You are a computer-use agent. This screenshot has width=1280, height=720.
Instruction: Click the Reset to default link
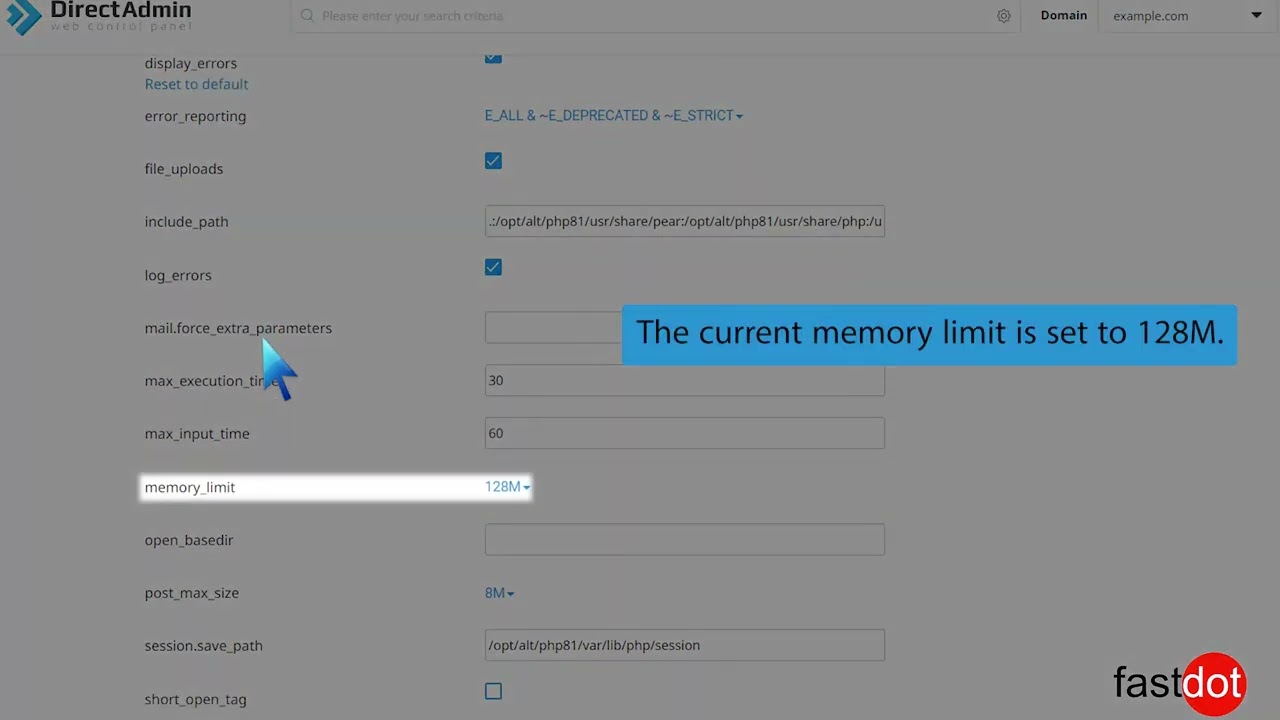click(196, 84)
